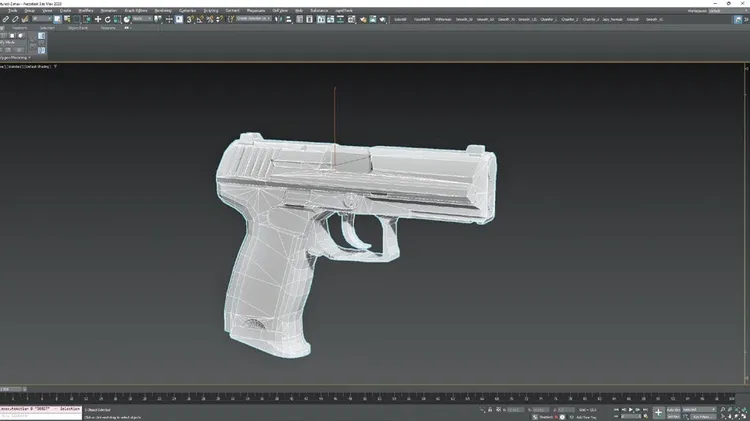The width and height of the screenshot is (750, 421).
Task: Click the Mirror tool icon
Action: point(279,19)
